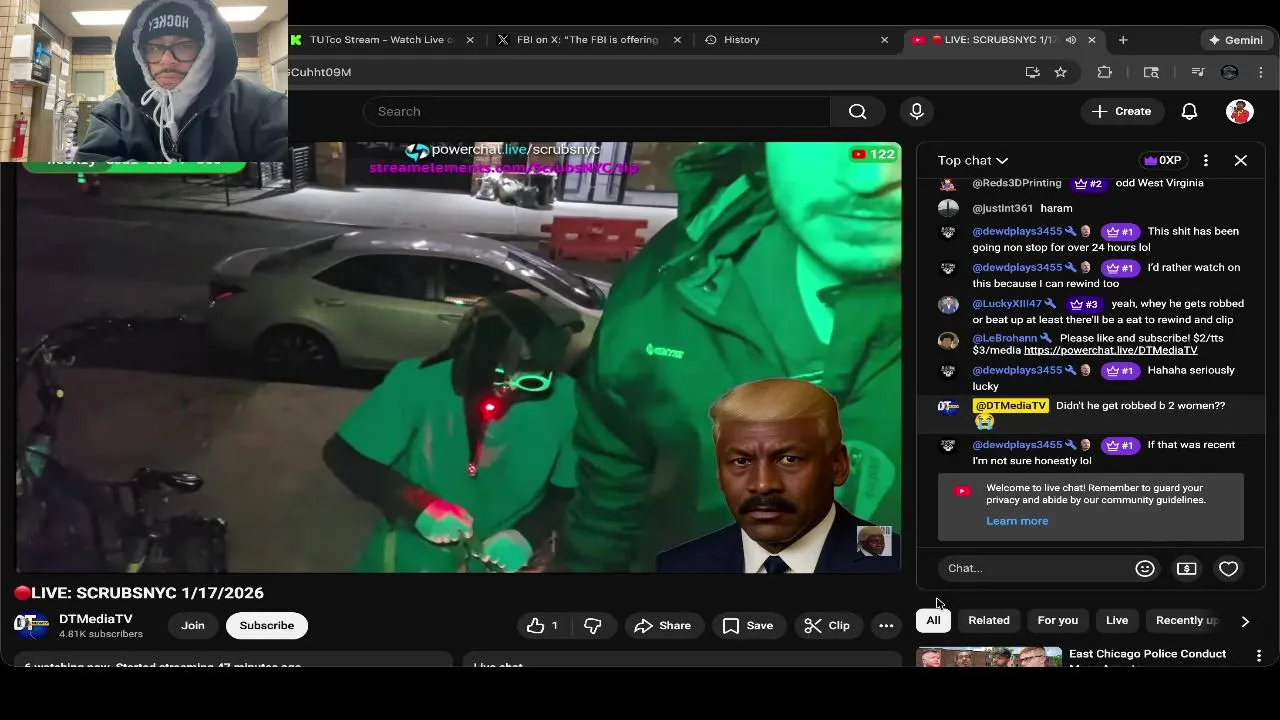Open the DTMediaTV channel name
This screenshot has height=720, width=1280.
95,619
